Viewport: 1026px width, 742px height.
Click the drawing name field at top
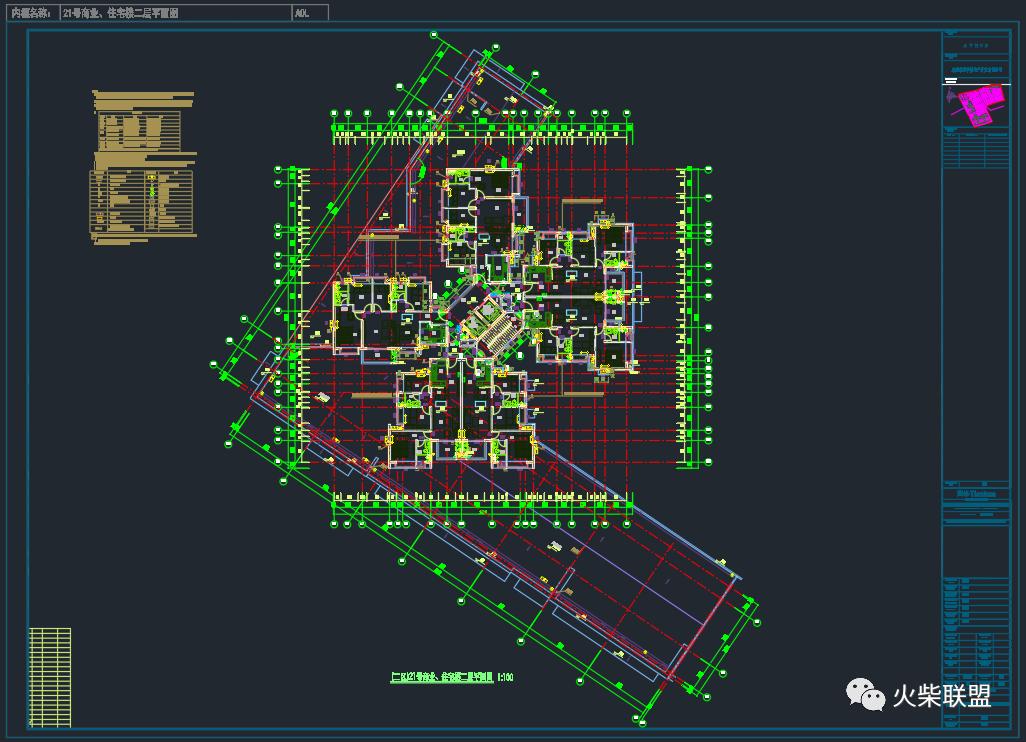coord(174,13)
